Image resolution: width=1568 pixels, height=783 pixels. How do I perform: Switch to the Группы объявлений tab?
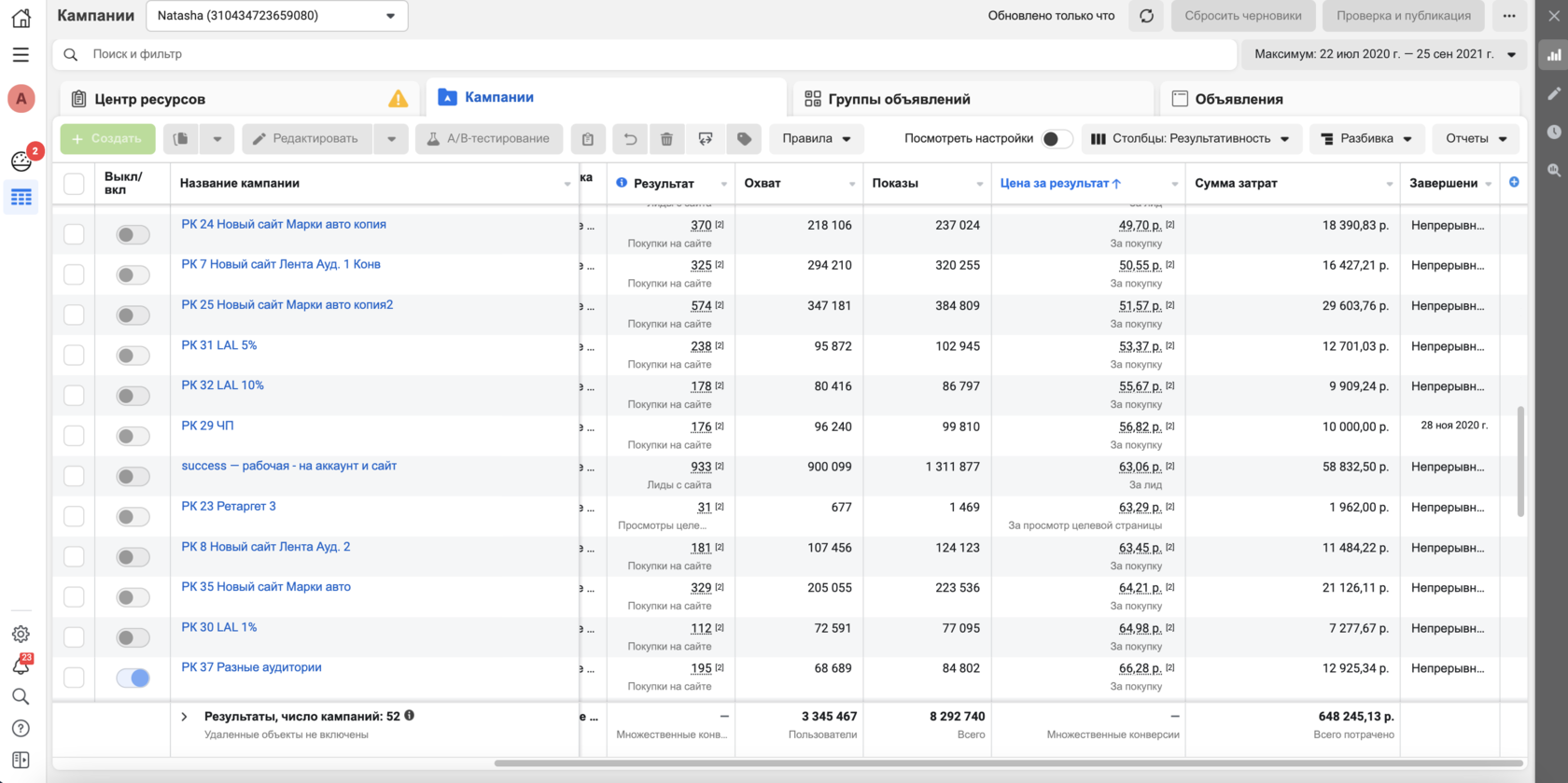tap(973, 99)
